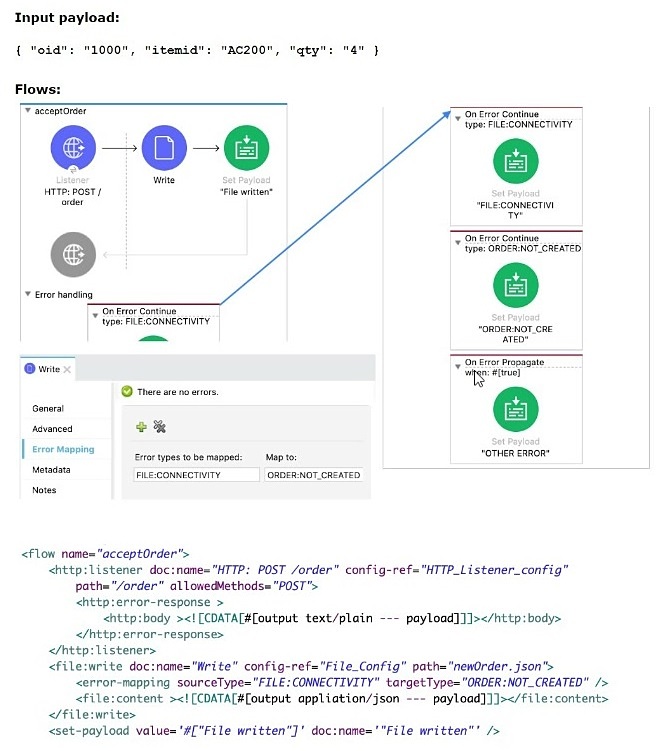
Task: Collapse the acceptOrder flow triangle
Action: 28,111
